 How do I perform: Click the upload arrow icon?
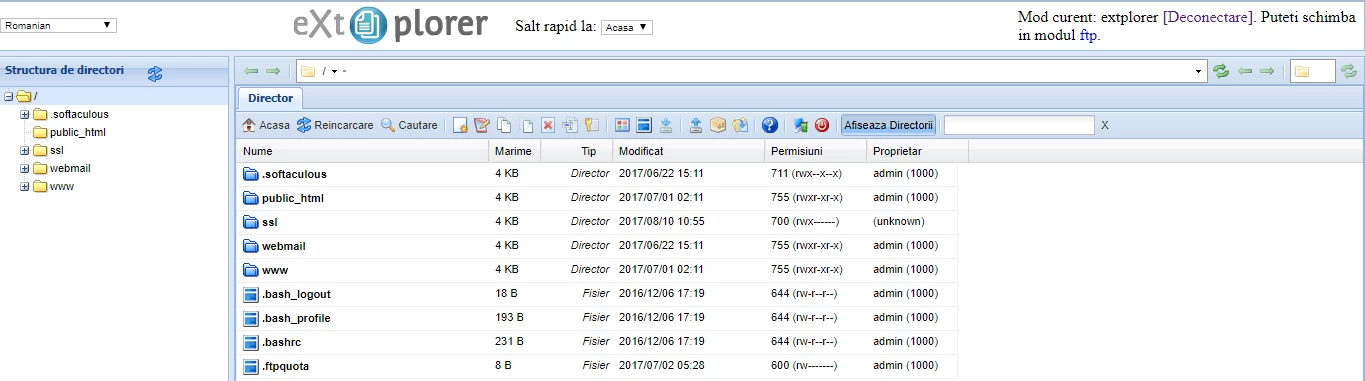click(x=696, y=125)
